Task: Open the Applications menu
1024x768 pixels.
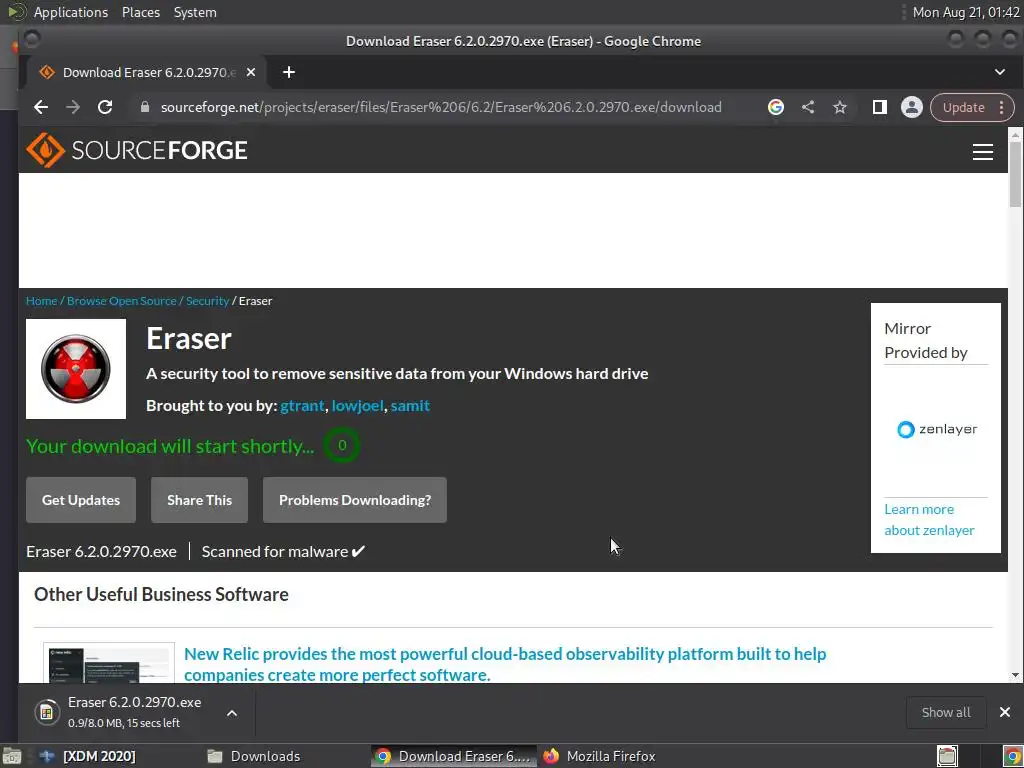Action: tap(71, 12)
